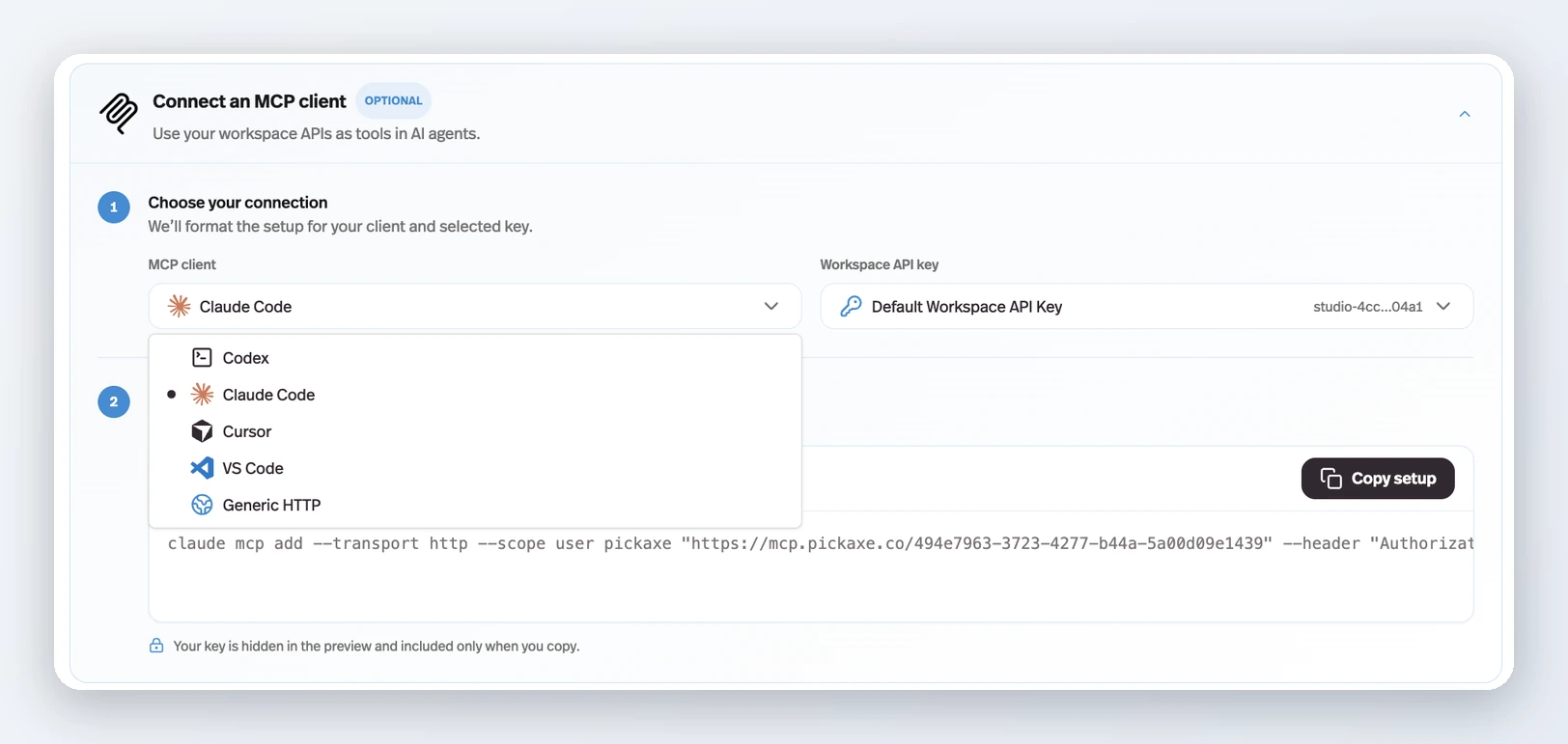Click the Copy setup button label

[x=1393, y=479]
